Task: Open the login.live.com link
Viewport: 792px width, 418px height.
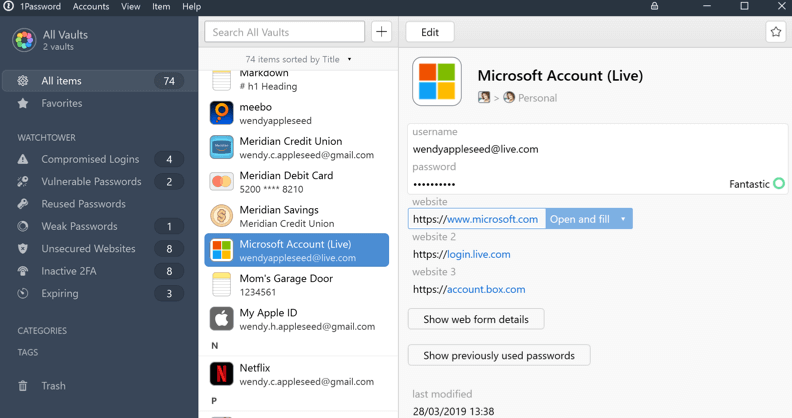Action: tap(479, 254)
